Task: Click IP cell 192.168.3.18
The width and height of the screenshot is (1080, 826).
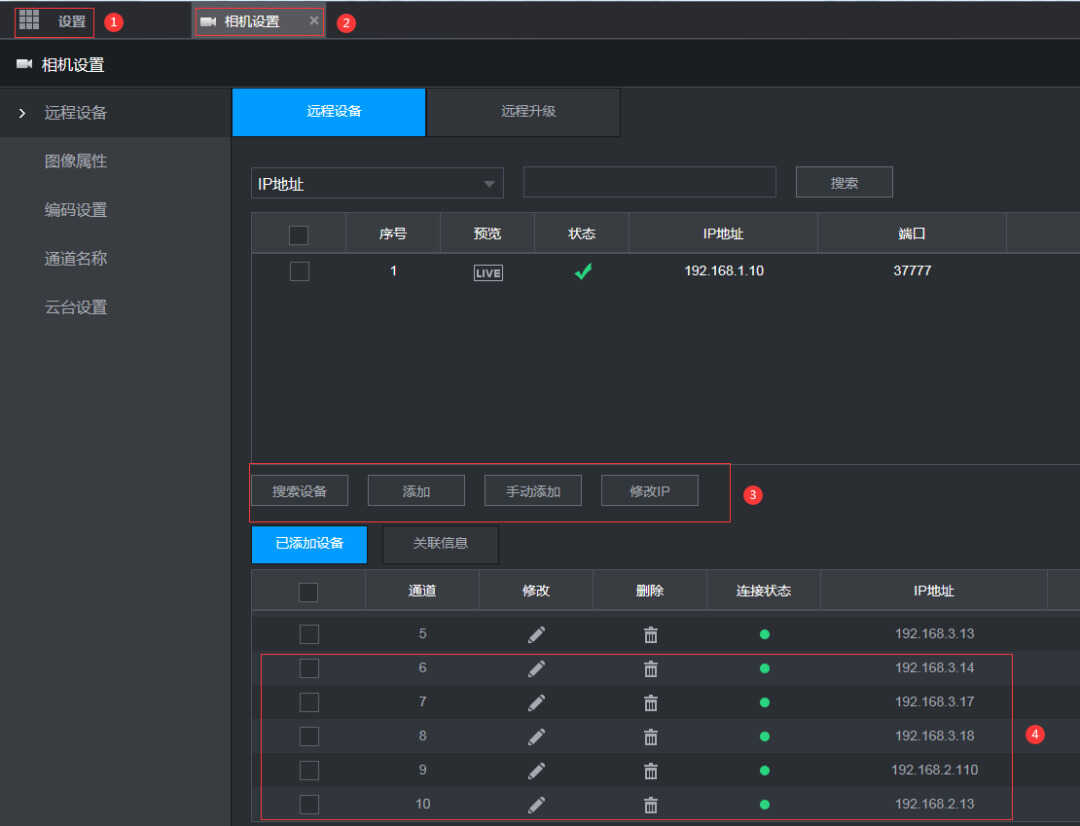Action: point(935,736)
